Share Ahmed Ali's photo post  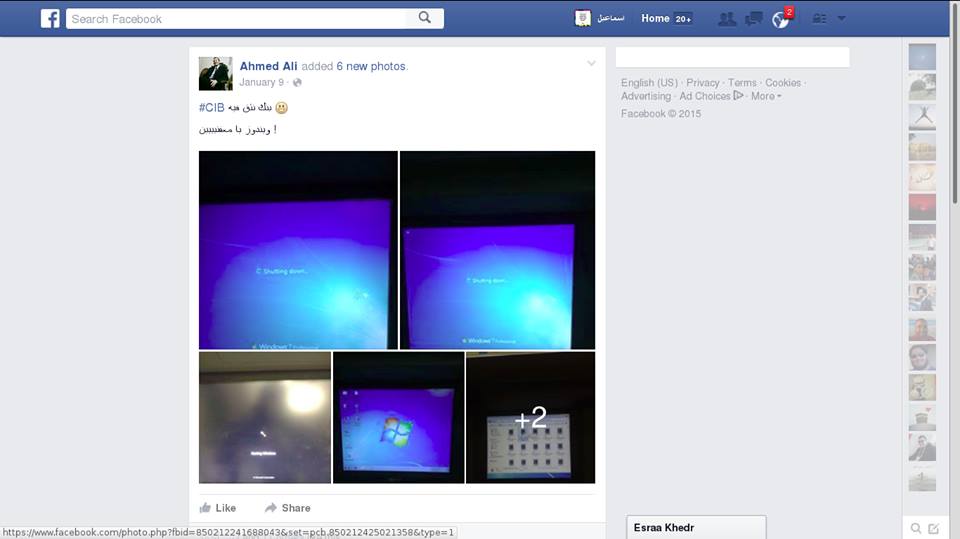[287, 508]
